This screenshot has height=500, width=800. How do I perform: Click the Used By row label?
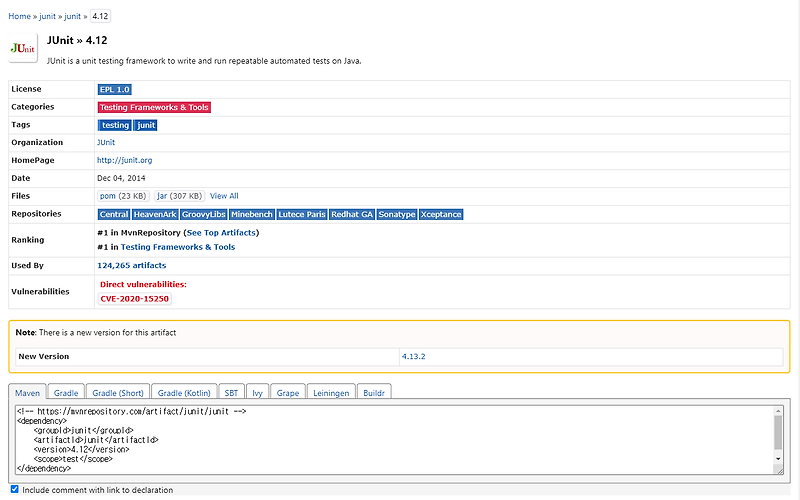coord(28,265)
